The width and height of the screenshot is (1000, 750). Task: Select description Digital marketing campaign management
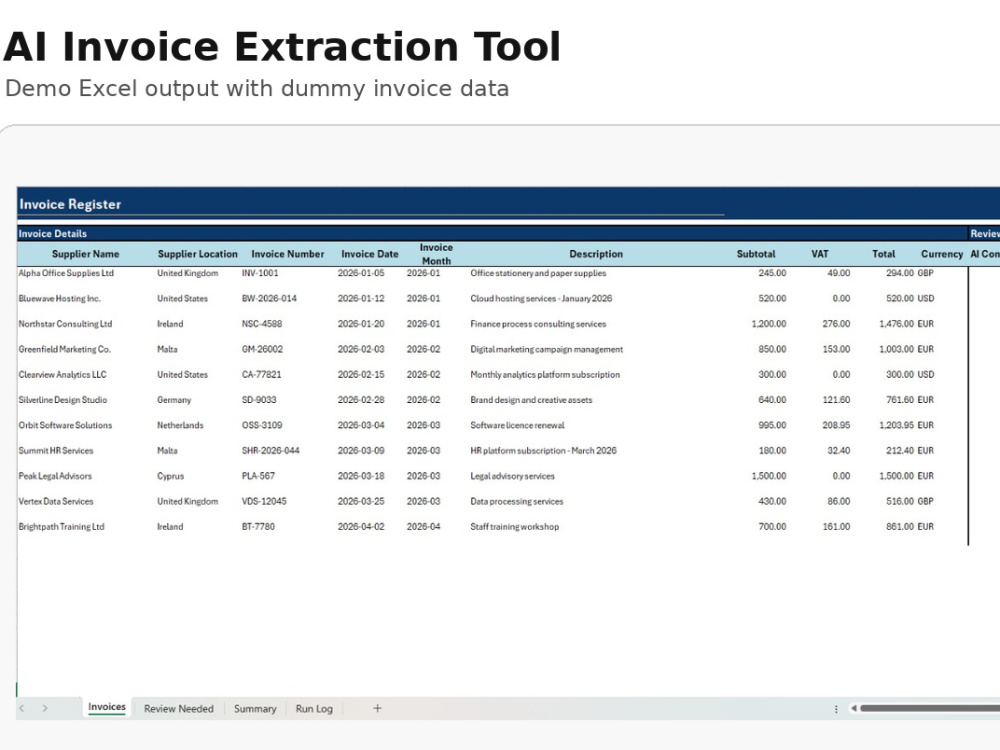coord(547,349)
